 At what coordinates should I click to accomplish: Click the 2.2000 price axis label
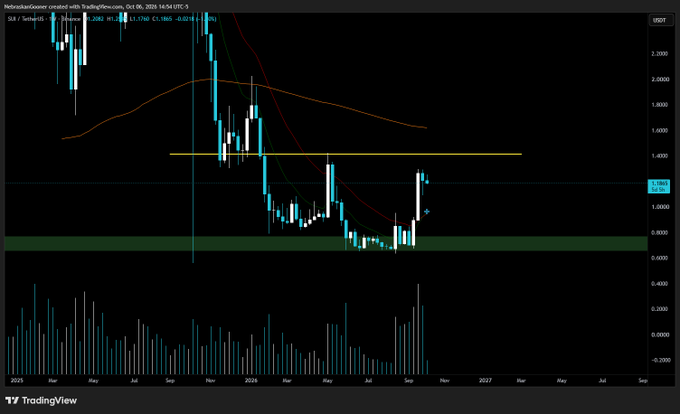tap(660, 54)
